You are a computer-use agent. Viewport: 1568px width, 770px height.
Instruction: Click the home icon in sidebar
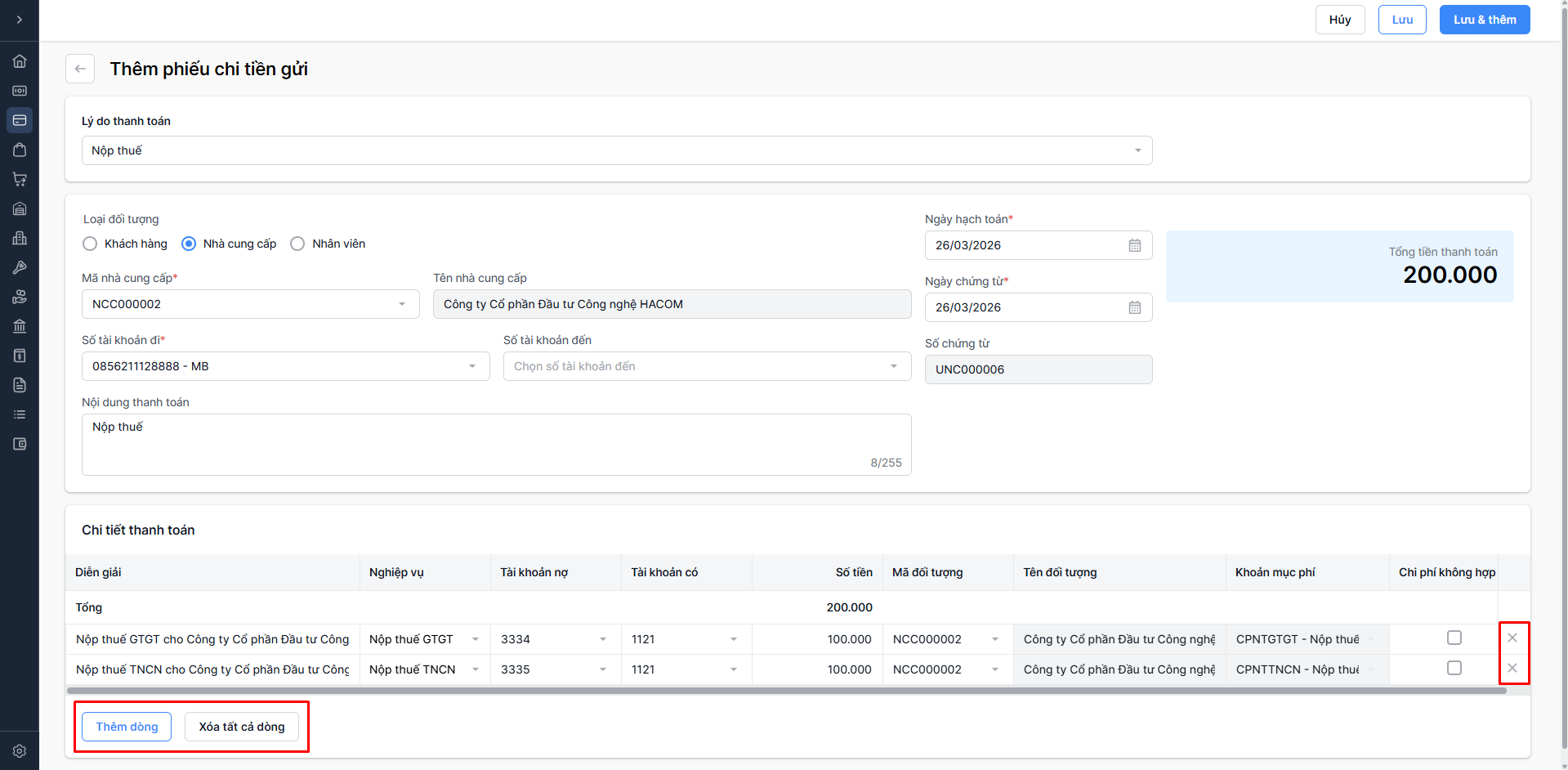pos(20,61)
